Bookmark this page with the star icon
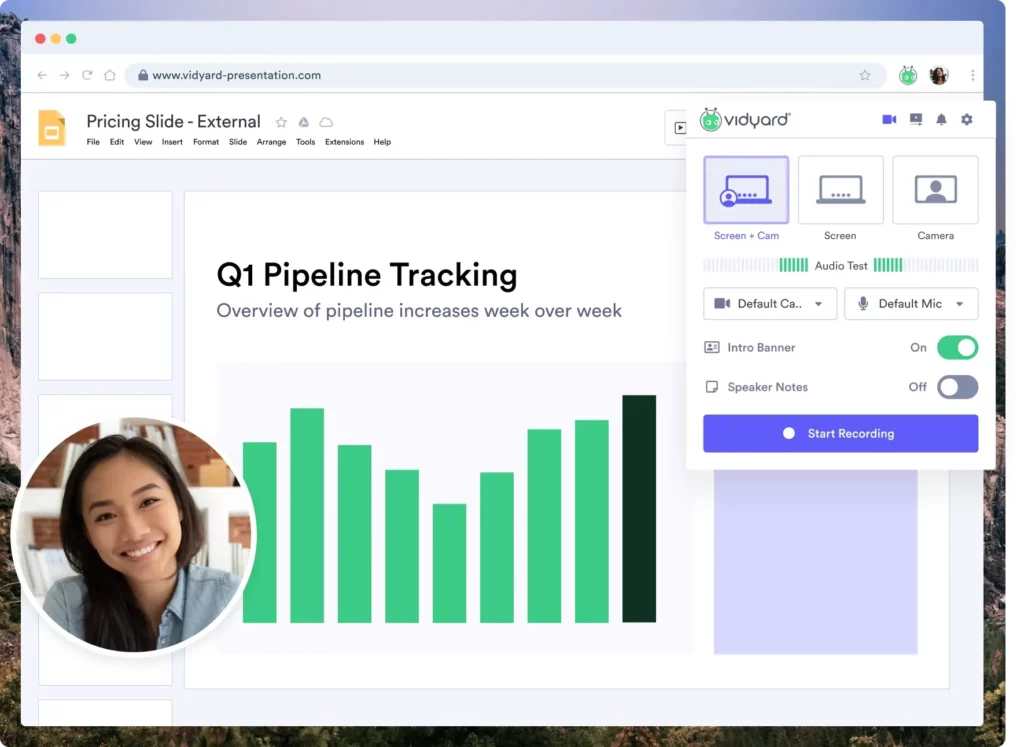The image size is (1024, 747). 865,75
